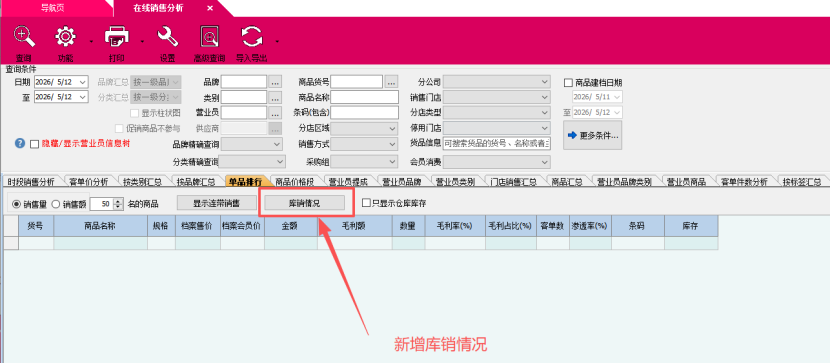Open the 分类精确查询 dropdown
The image size is (830, 363).
pyautogui.click(x=280, y=161)
